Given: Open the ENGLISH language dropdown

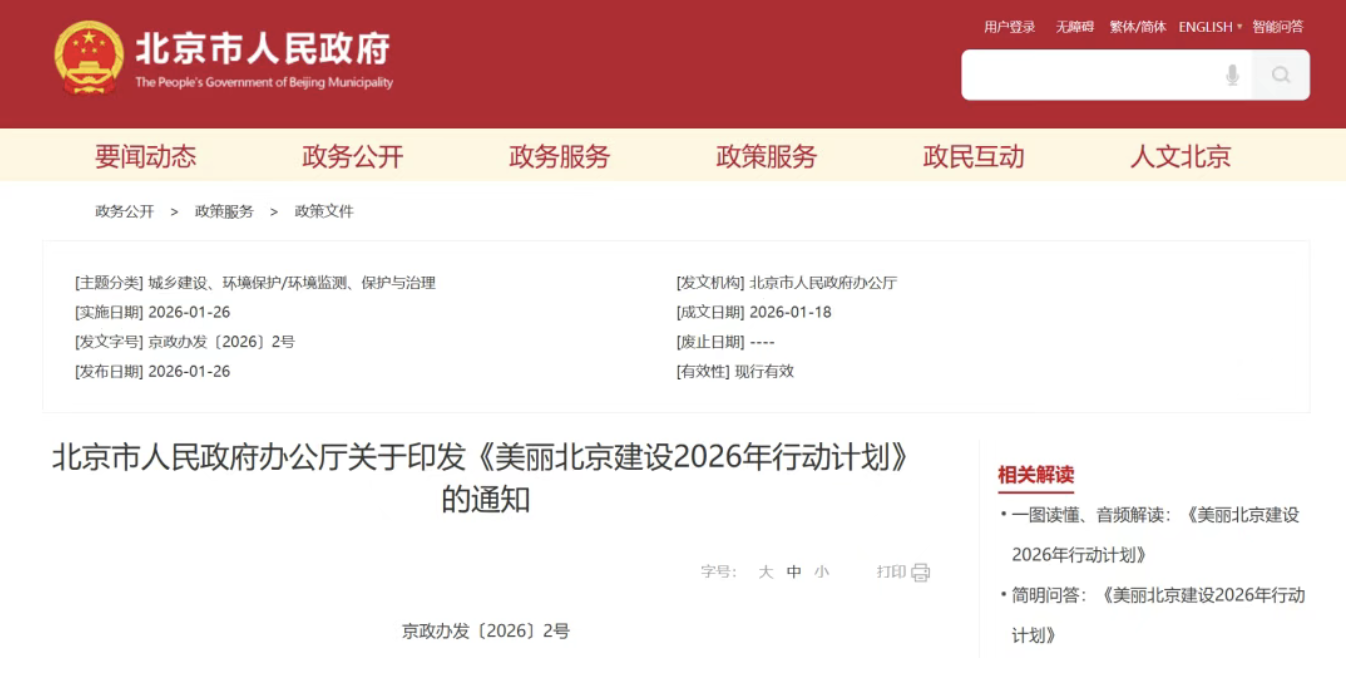Looking at the screenshot, I should pos(1206,27).
